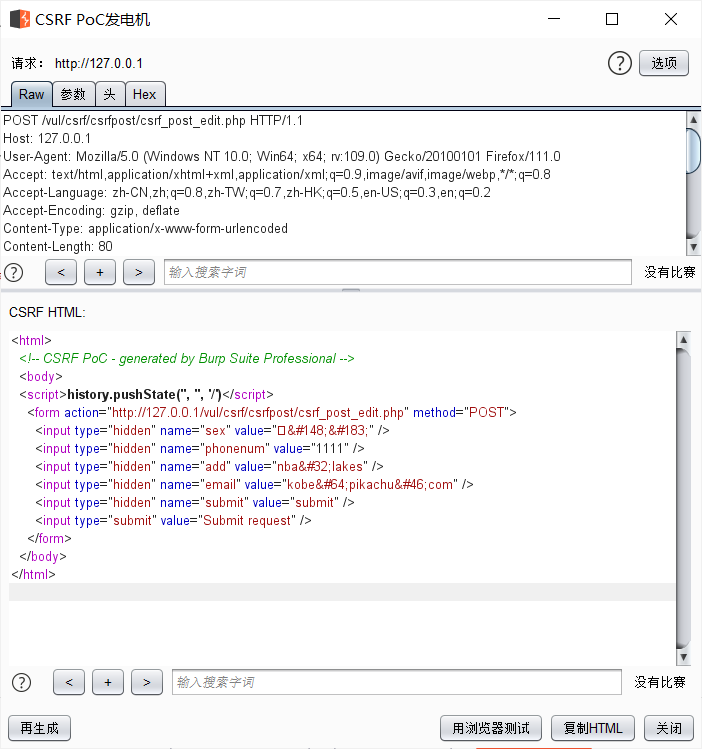702x749 pixels.
Task: Click the Accept-Encoding: gzip, deflate line
Action: coord(91,211)
